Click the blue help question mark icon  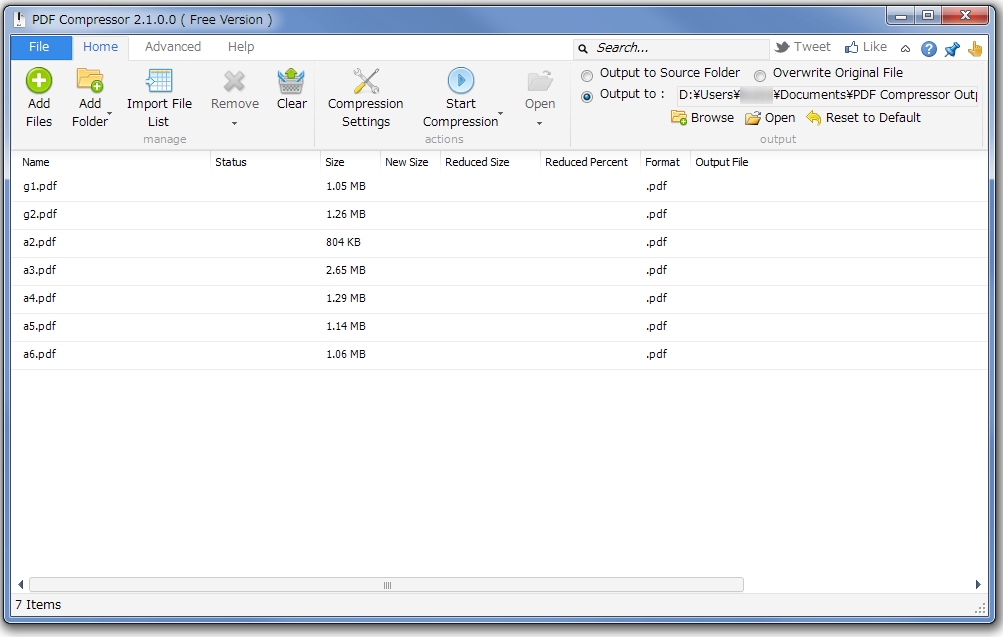pos(927,47)
